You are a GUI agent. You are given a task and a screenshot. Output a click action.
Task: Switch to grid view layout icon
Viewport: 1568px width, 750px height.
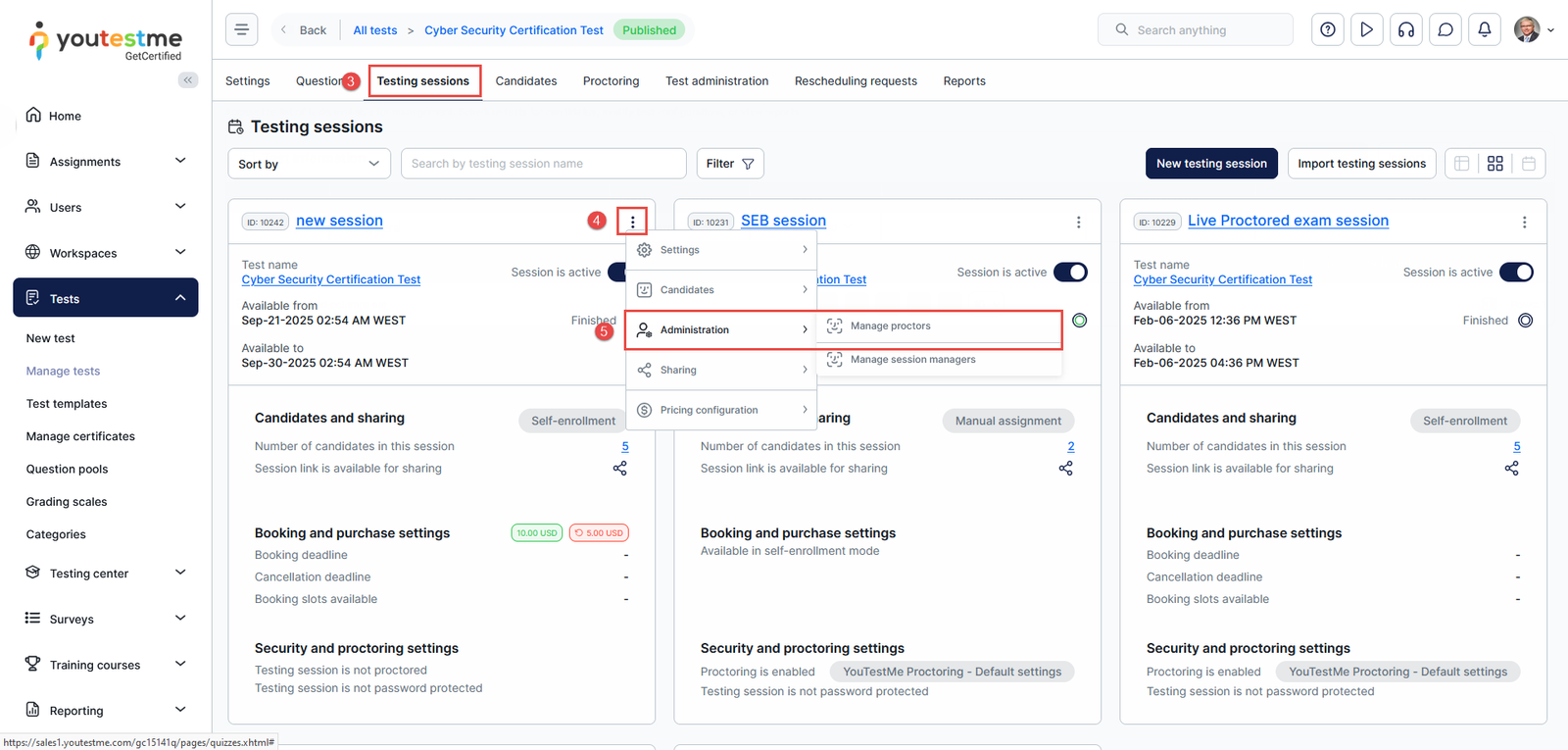(x=1494, y=164)
